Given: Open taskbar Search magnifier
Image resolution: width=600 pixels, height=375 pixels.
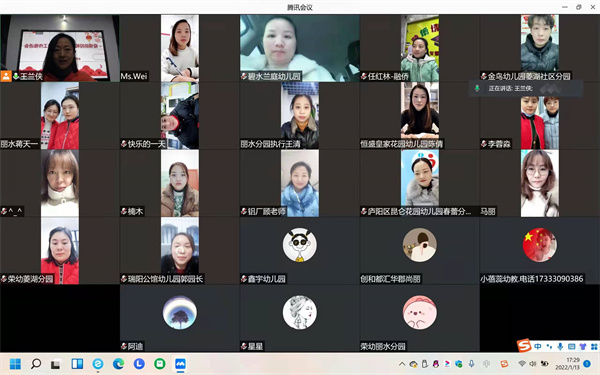Looking at the screenshot, I should coord(36,364).
